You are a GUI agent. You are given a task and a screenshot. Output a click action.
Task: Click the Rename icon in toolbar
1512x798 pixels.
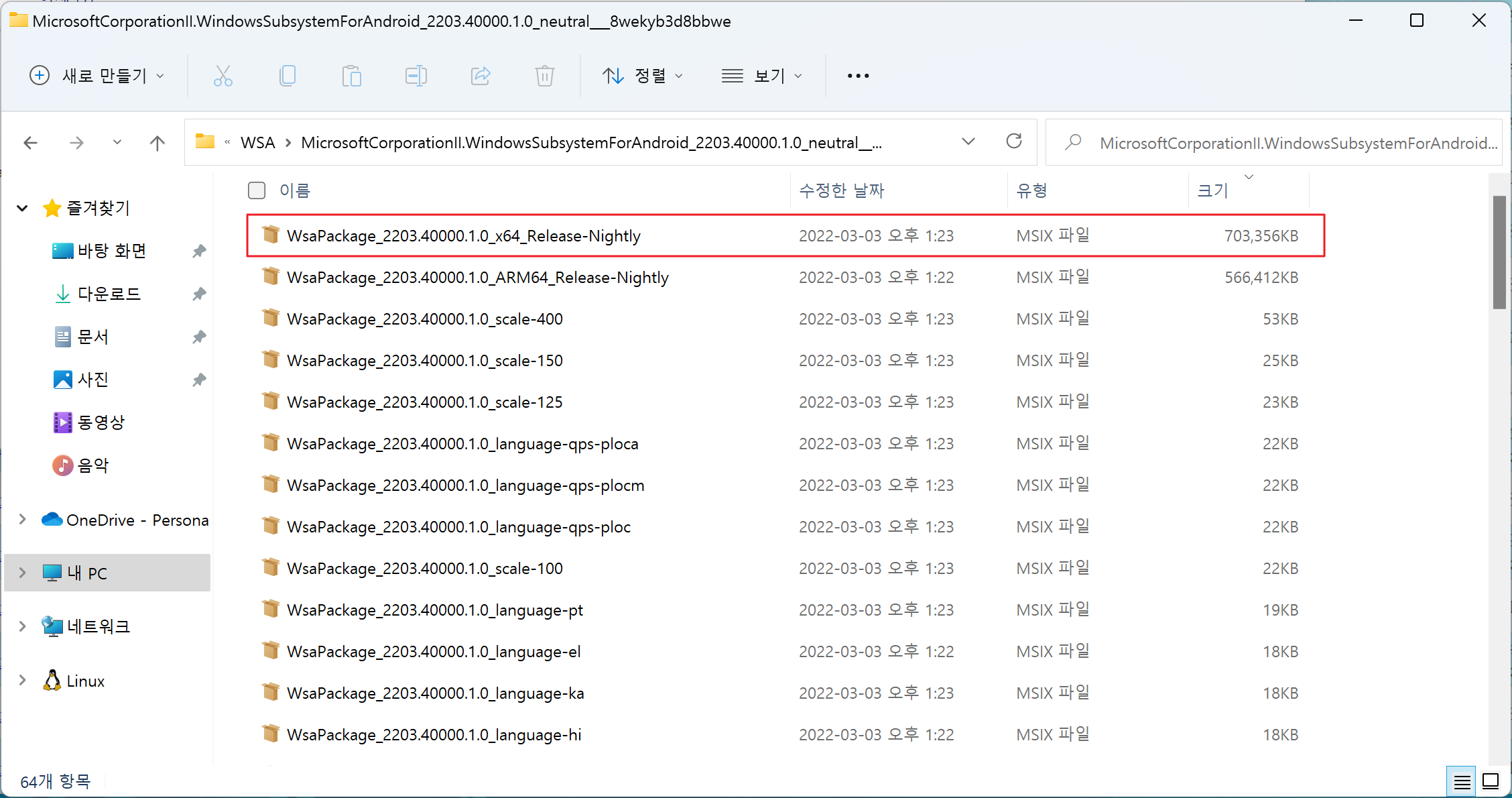click(416, 76)
